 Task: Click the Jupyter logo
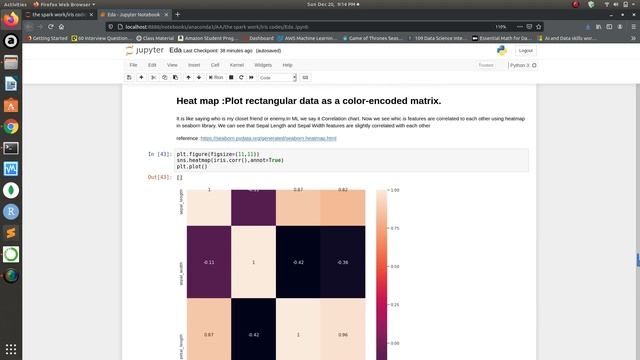coord(144,50)
